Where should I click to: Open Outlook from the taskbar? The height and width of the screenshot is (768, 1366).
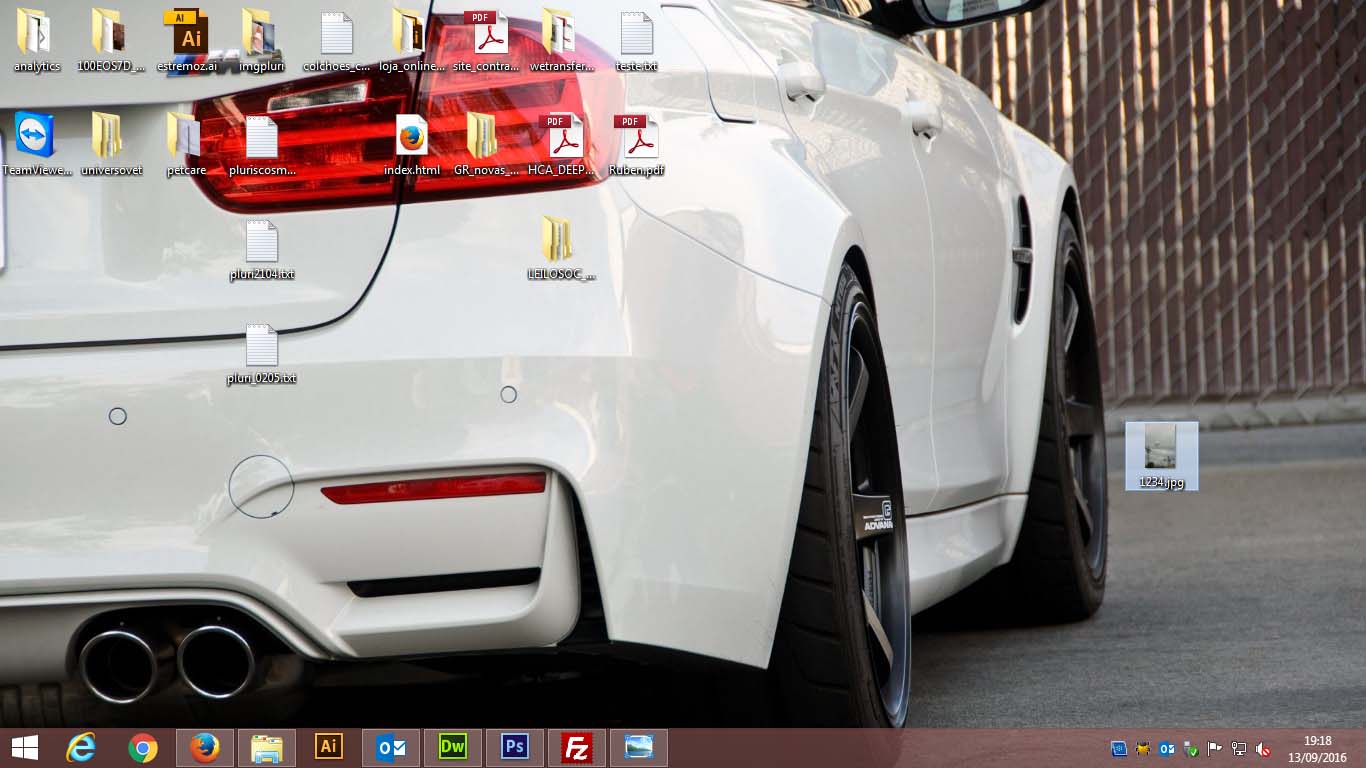point(391,748)
